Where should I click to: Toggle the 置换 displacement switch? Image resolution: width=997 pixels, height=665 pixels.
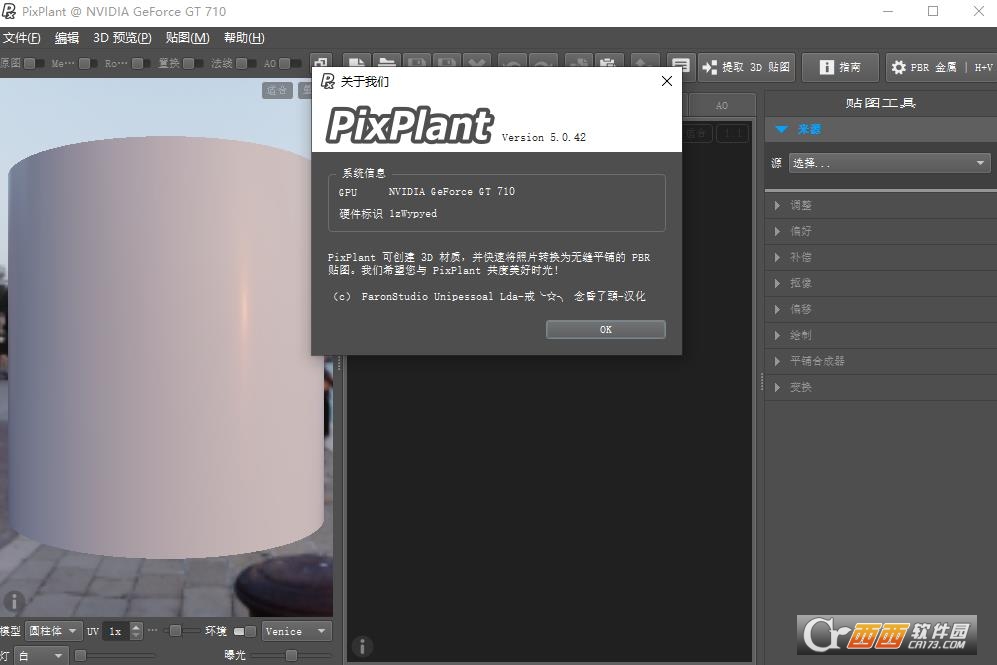click(x=193, y=63)
